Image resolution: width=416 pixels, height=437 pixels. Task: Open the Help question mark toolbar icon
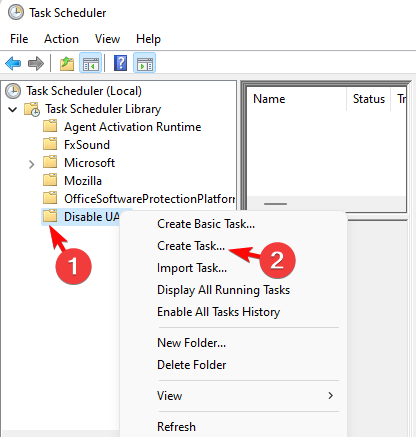point(120,63)
